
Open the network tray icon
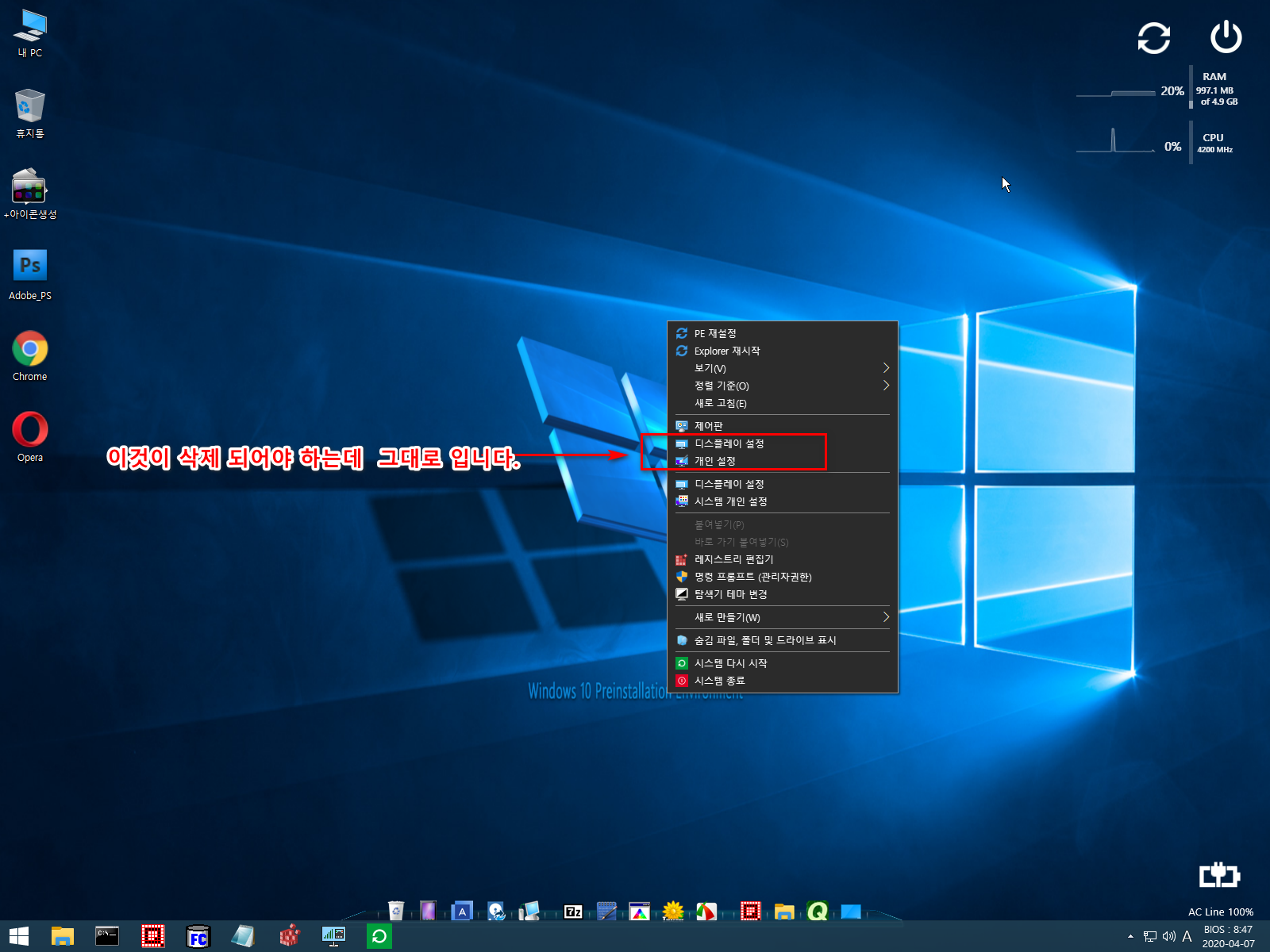point(1149,937)
